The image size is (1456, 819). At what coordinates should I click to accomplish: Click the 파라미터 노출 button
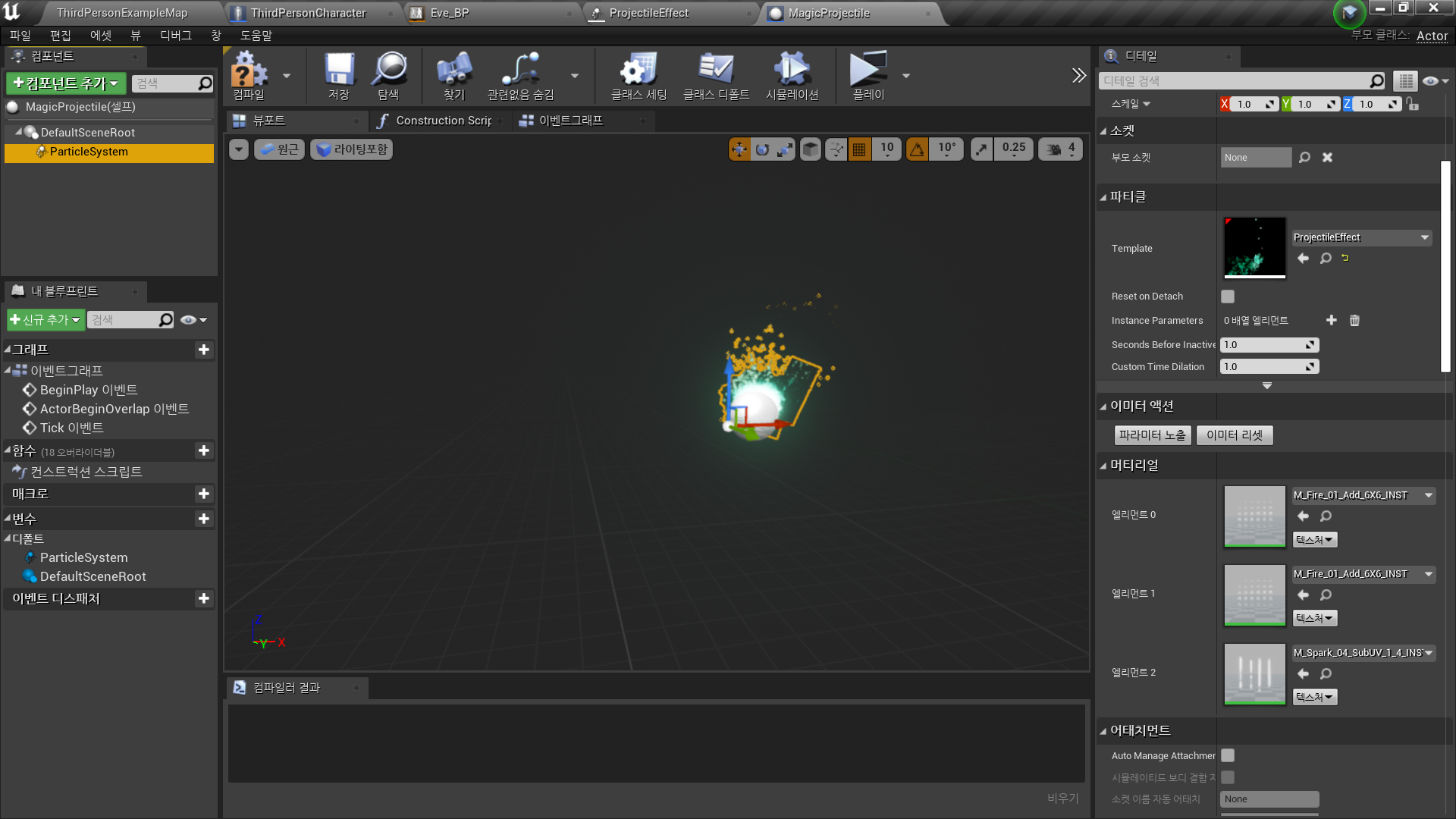coord(1152,435)
